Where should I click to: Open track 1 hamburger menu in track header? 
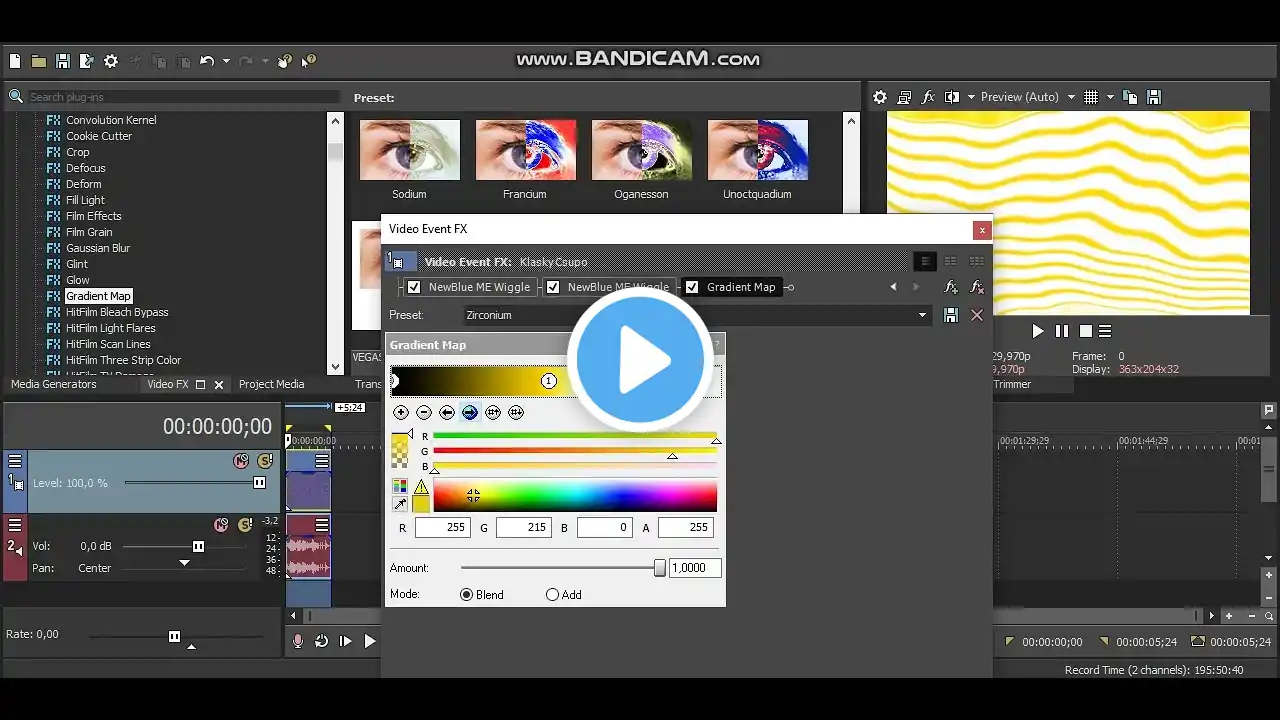[15, 461]
